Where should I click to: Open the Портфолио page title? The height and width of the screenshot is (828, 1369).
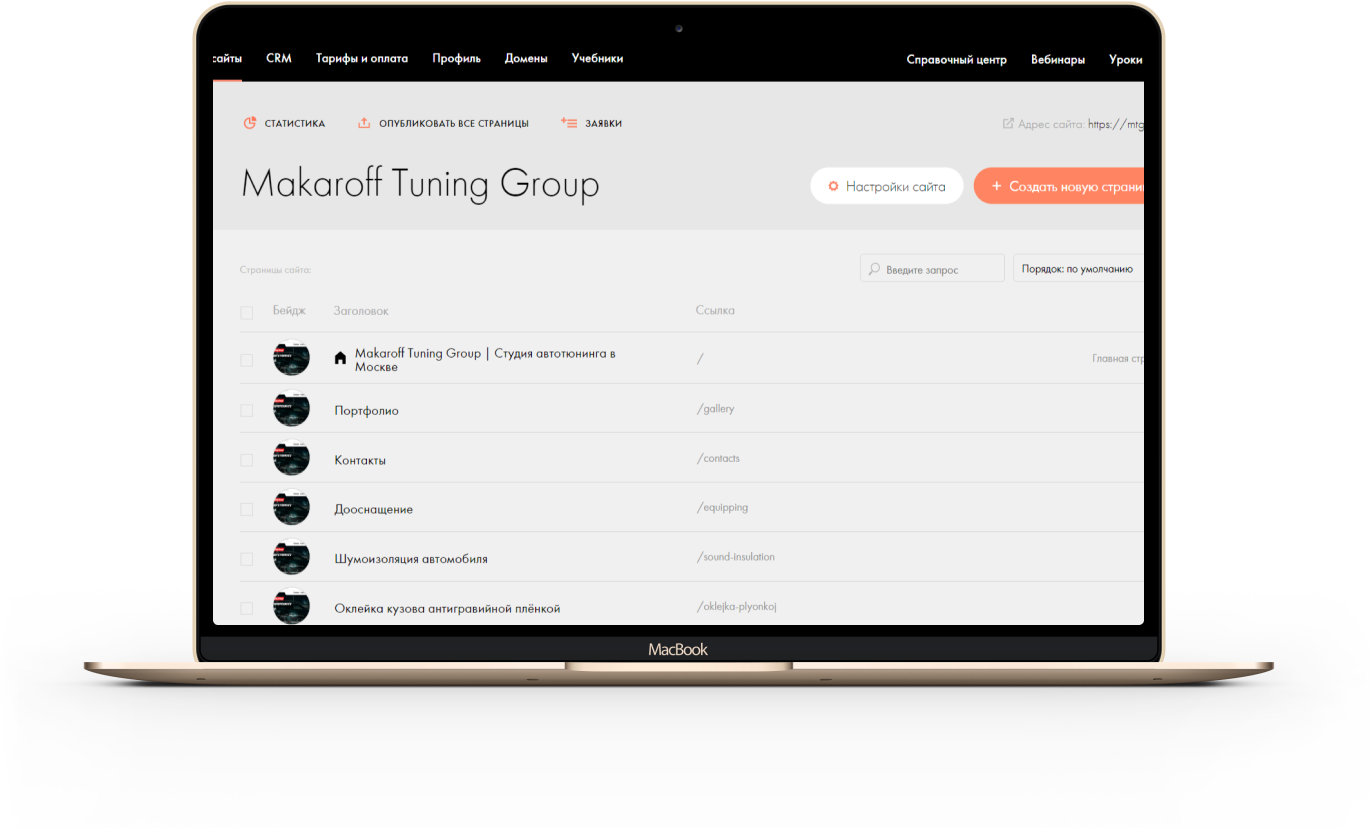pos(366,410)
